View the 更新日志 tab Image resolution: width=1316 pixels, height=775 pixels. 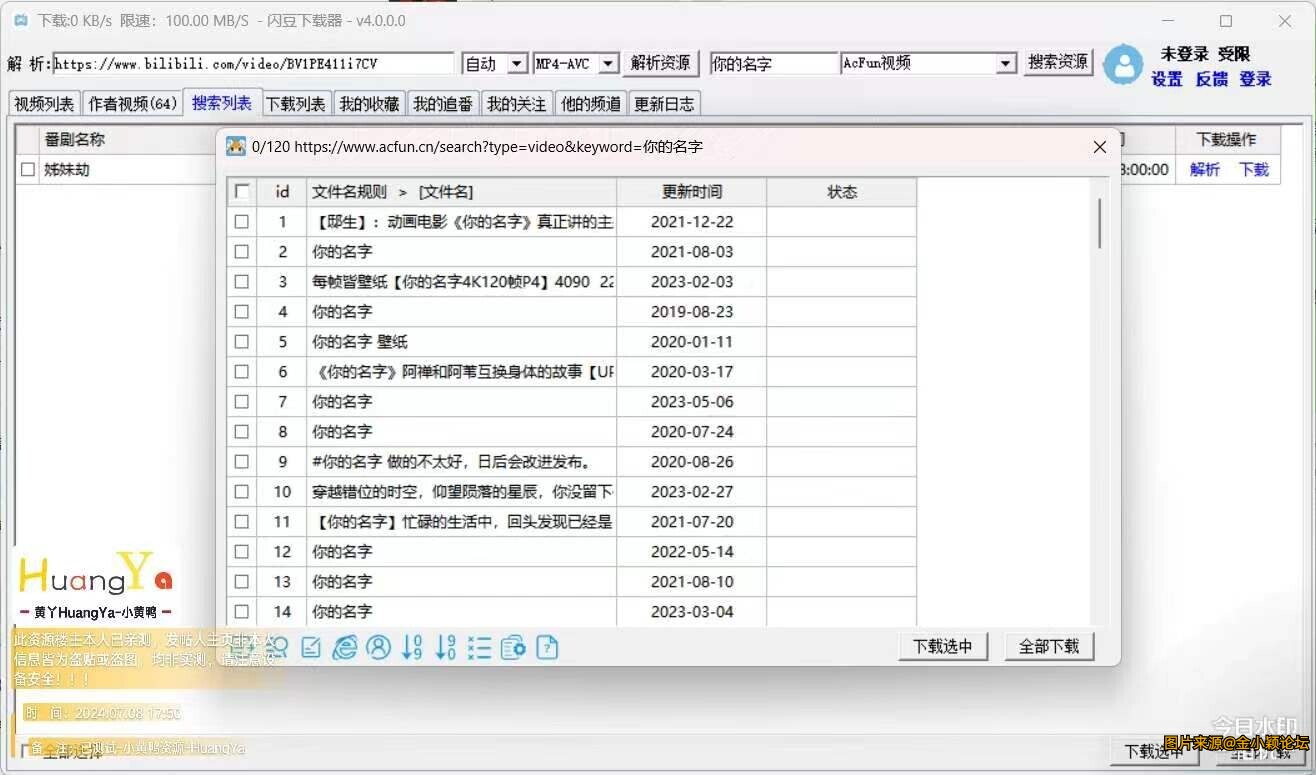click(665, 103)
